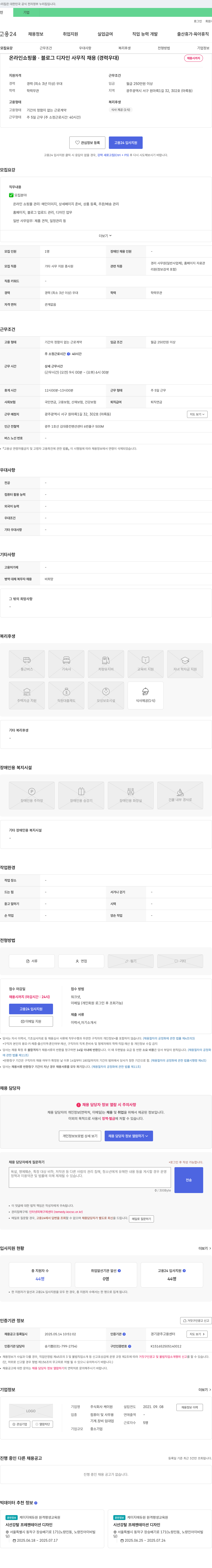Click the top 고용24 입사지원 button
The width and height of the screenshot is (212, 1568).
pos(126,142)
